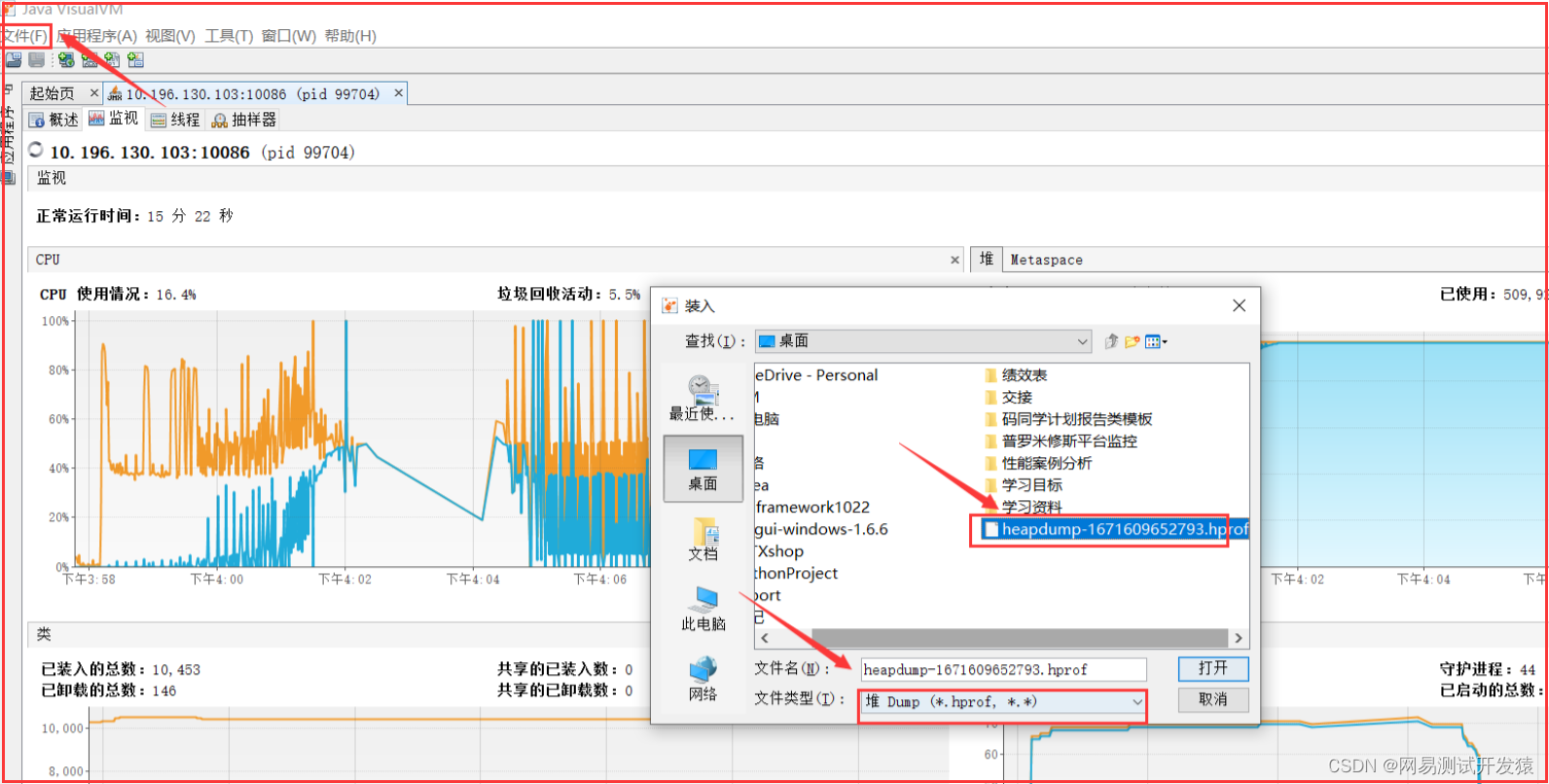
Task: Close the CPU chart panel
Action: (955, 260)
